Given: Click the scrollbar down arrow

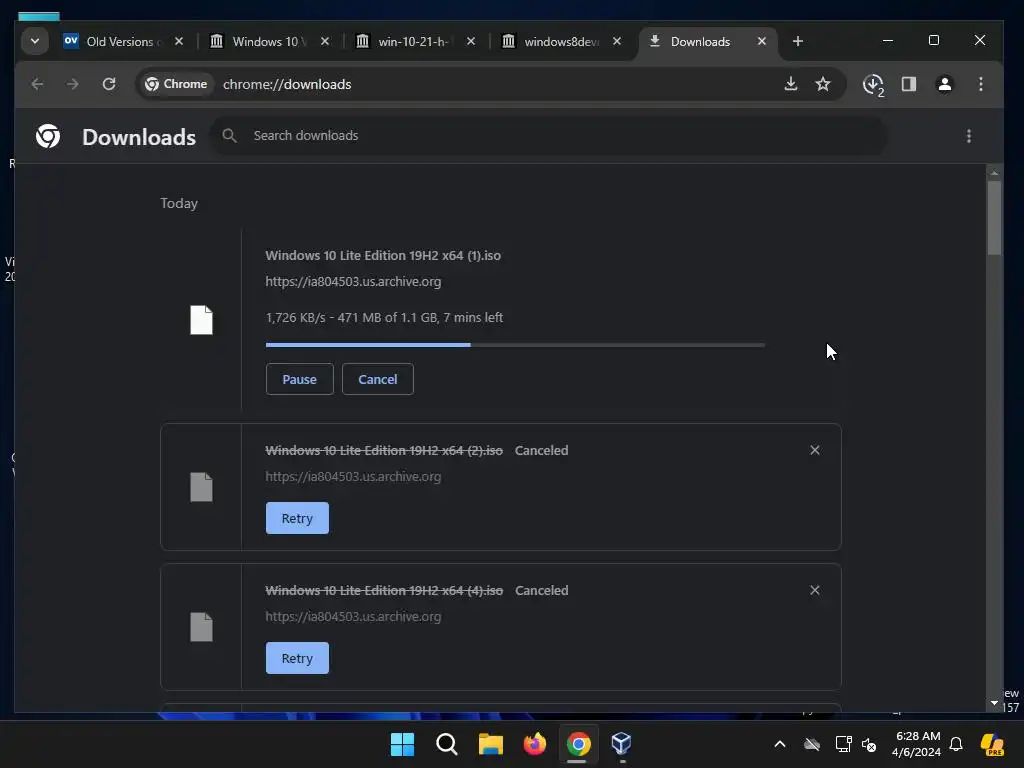Looking at the screenshot, I should (x=994, y=703).
